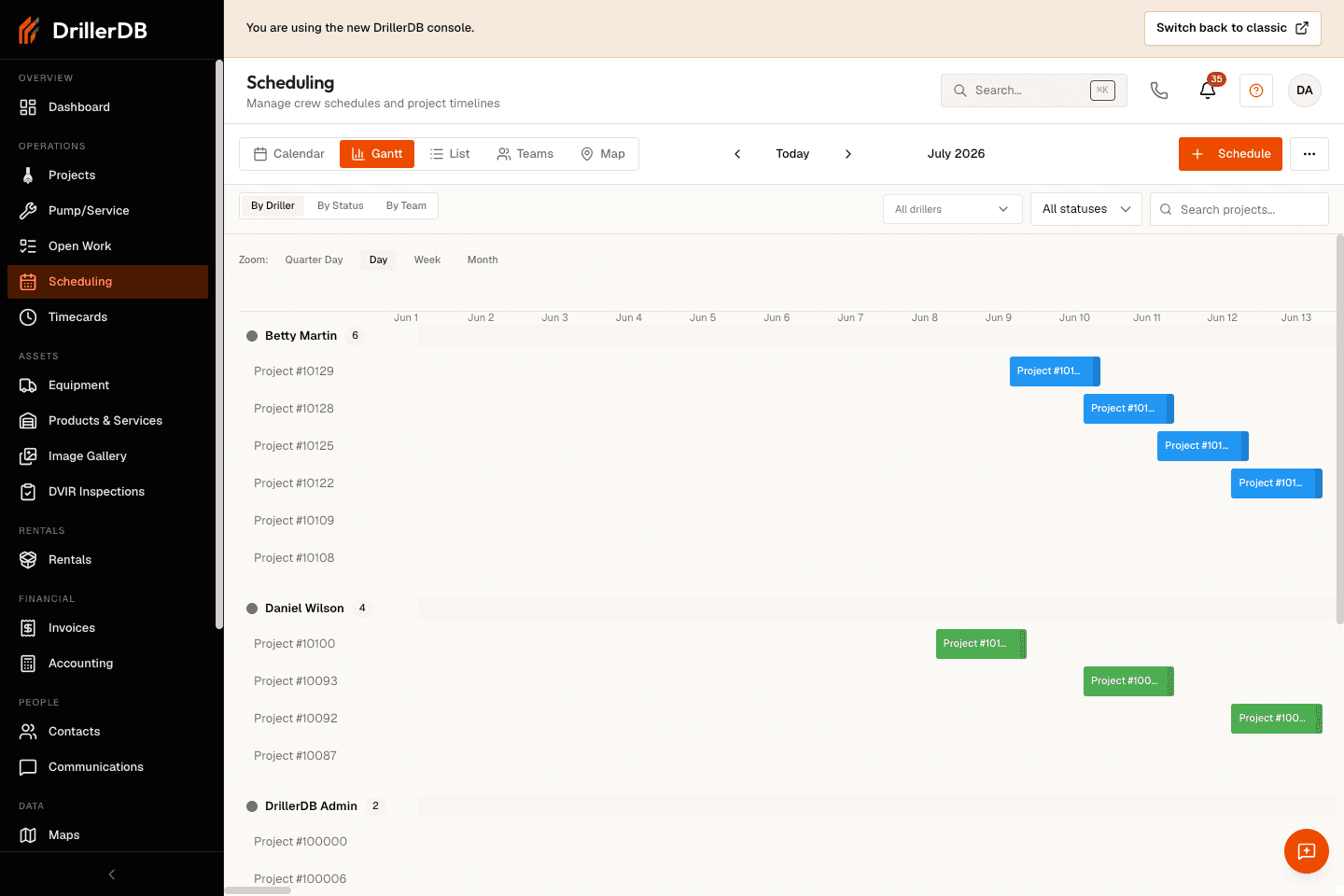The height and width of the screenshot is (896, 1344).
Task: Click the Rentals box icon
Action: 28,560
